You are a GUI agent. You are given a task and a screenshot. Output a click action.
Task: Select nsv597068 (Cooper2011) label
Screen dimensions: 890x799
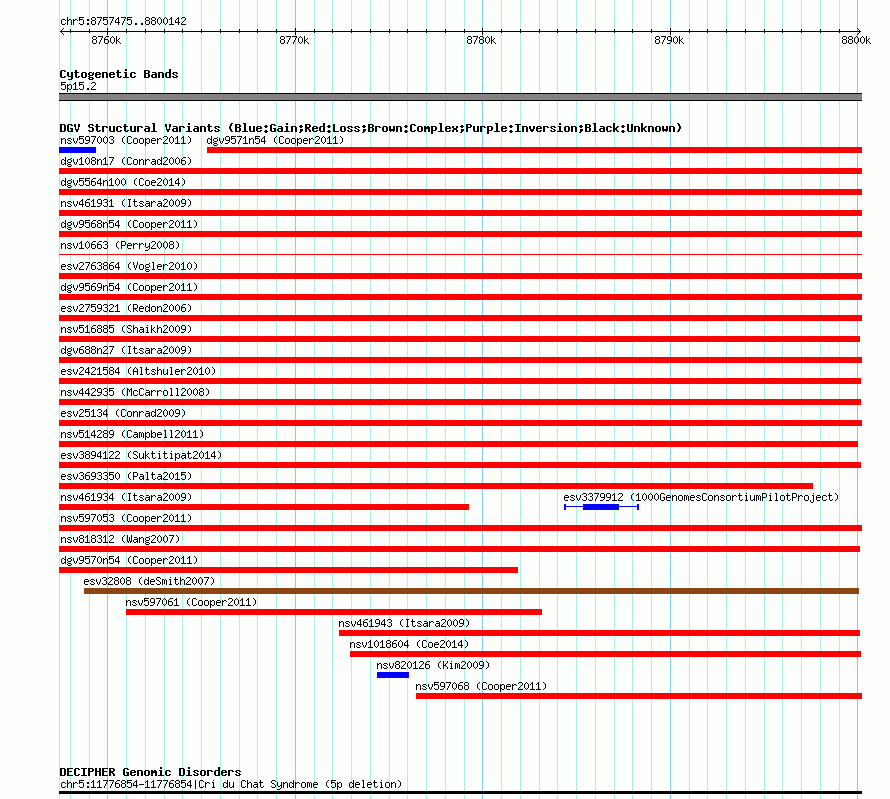click(481, 686)
